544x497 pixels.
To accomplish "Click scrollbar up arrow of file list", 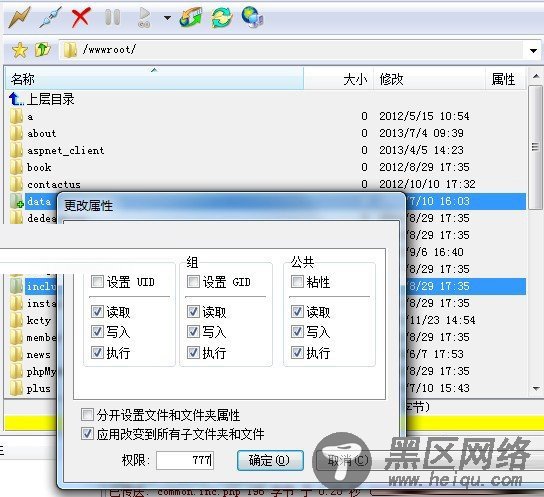I will tap(536, 76).
